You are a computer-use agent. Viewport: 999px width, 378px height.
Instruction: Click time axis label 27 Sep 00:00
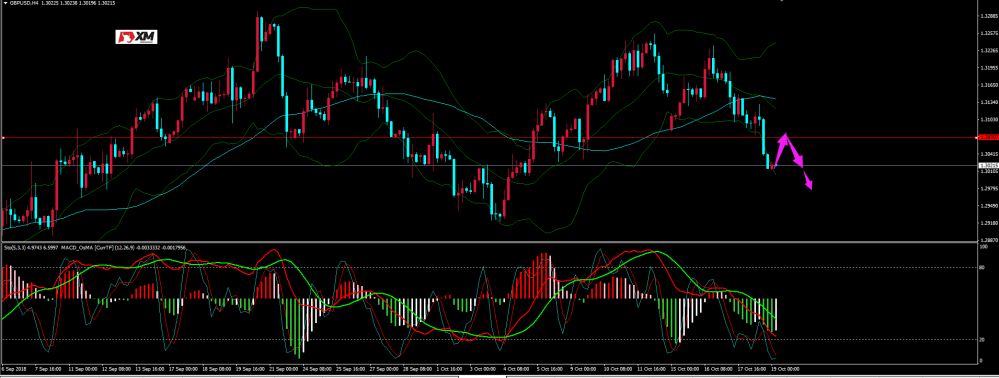pos(384,368)
